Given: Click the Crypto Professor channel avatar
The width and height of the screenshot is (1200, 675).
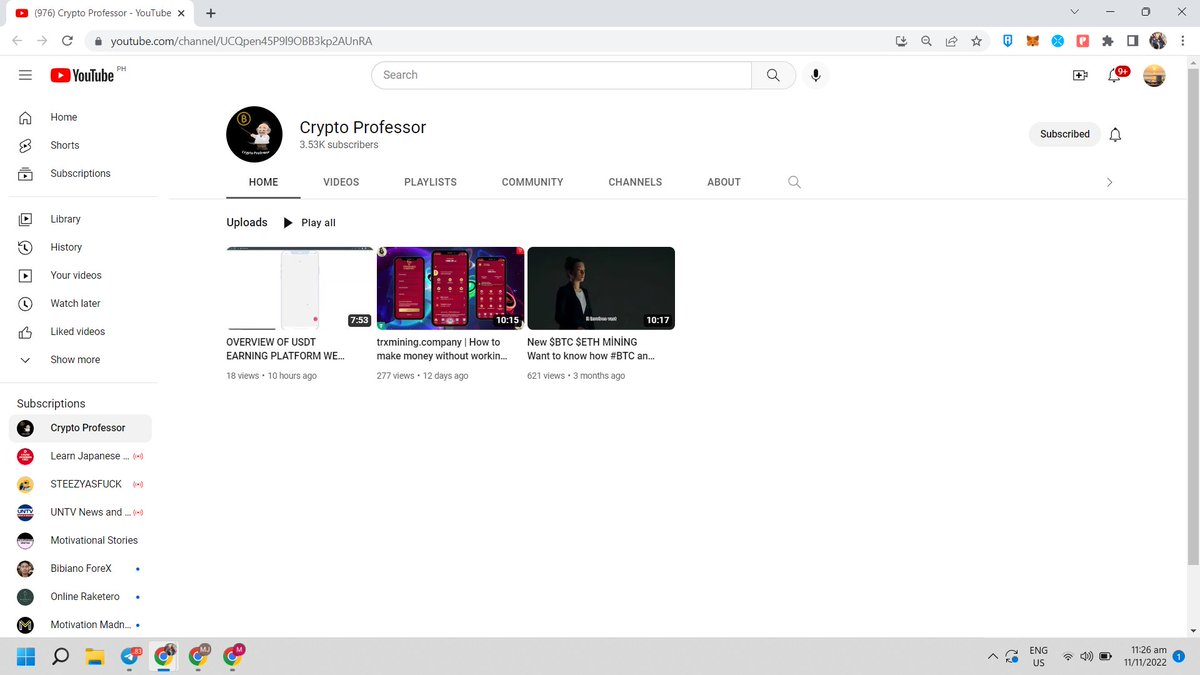Looking at the screenshot, I should 254,134.
